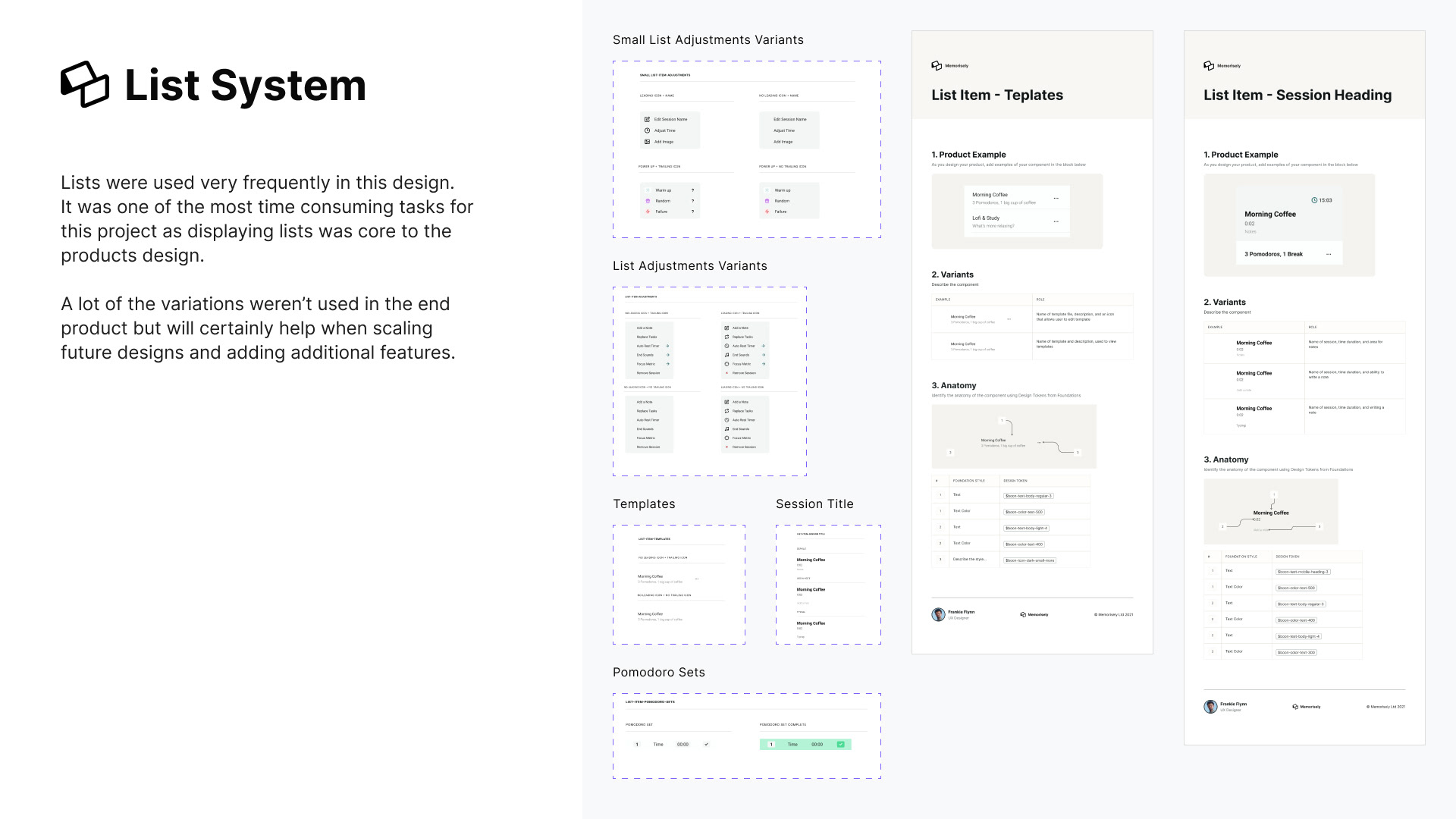
Task: Click the pink Random gift icon with question mark
Action: tap(648, 201)
